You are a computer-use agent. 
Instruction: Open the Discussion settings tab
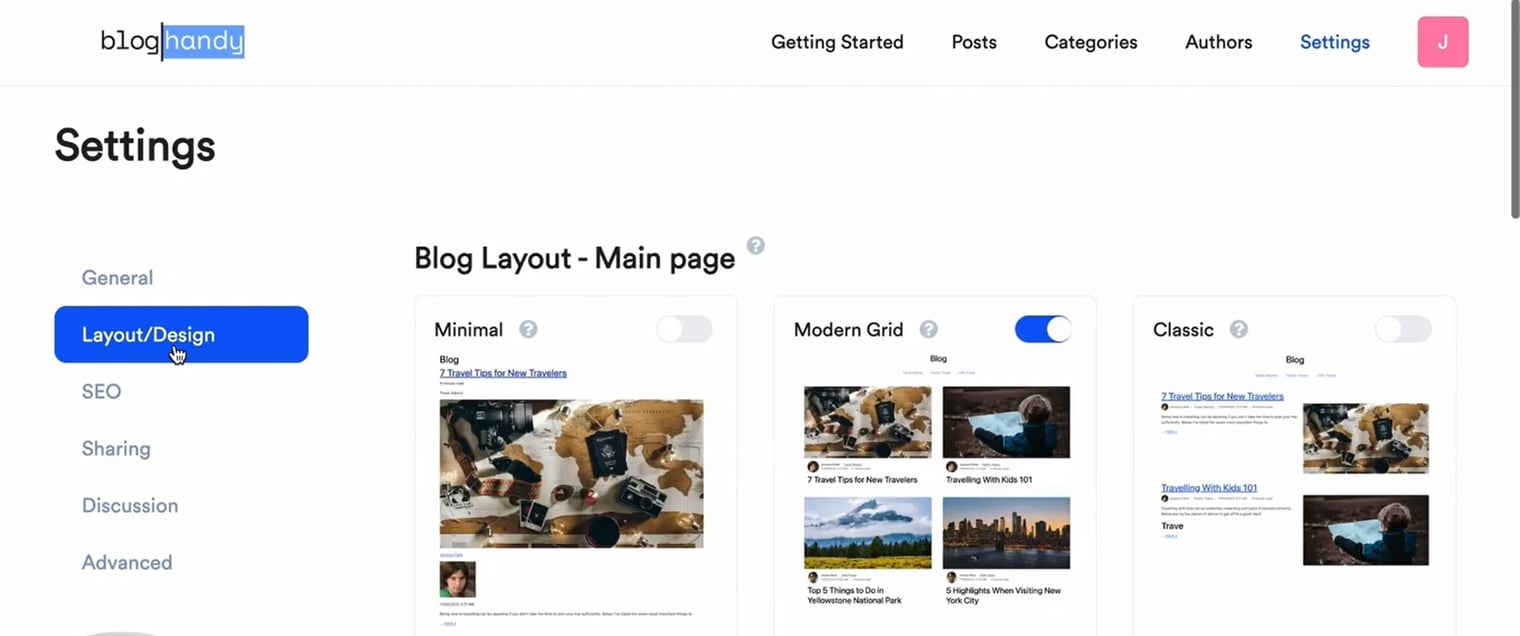pyautogui.click(x=130, y=505)
